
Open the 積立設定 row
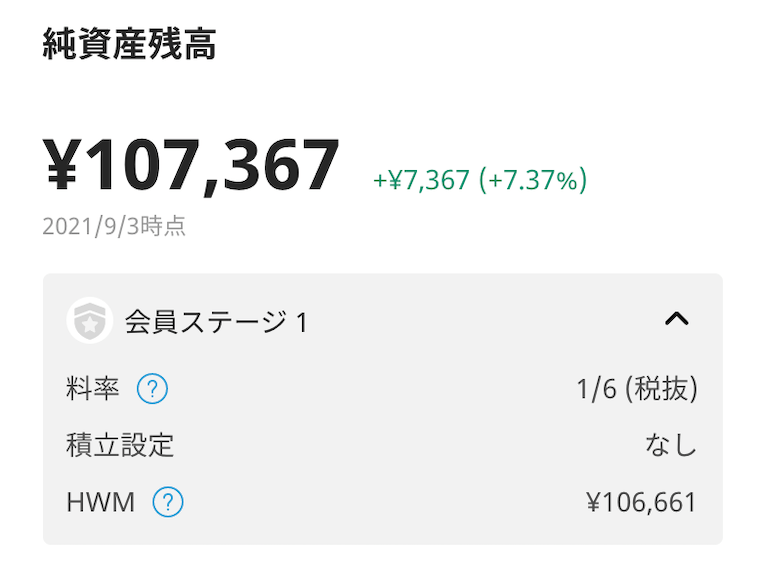(382, 445)
